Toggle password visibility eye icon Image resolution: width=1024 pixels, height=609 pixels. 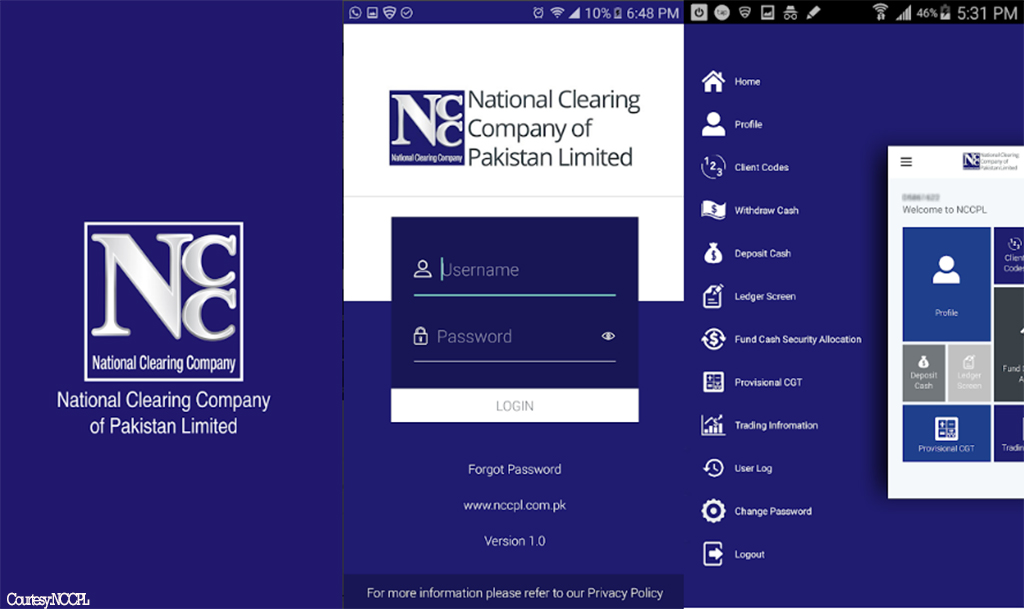coord(608,337)
